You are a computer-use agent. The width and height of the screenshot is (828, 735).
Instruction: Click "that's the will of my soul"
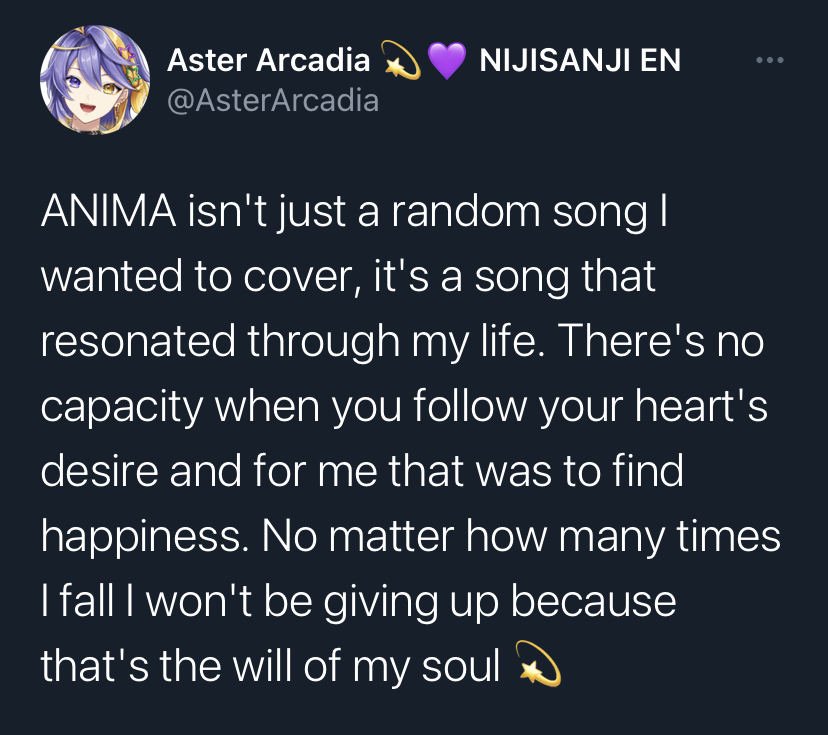click(x=270, y=666)
